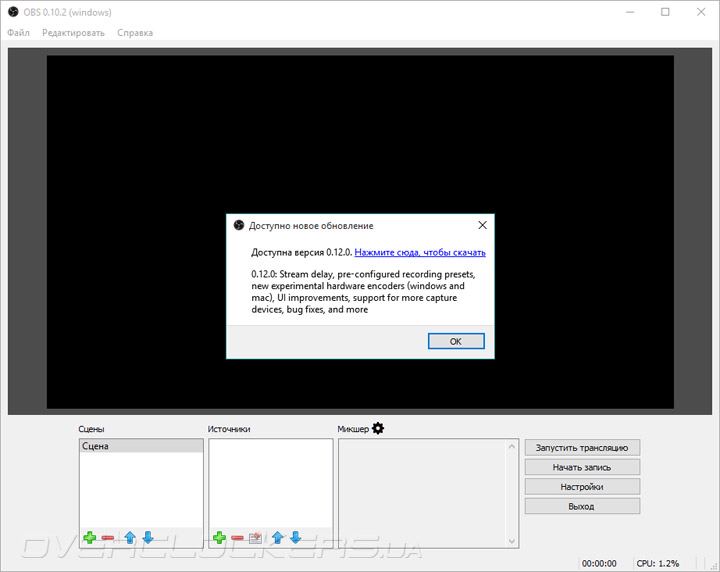Image resolution: width=720 pixels, height=572 pixels.
Task: Move the scene up with the blue arrow
Action: (130, 537)
